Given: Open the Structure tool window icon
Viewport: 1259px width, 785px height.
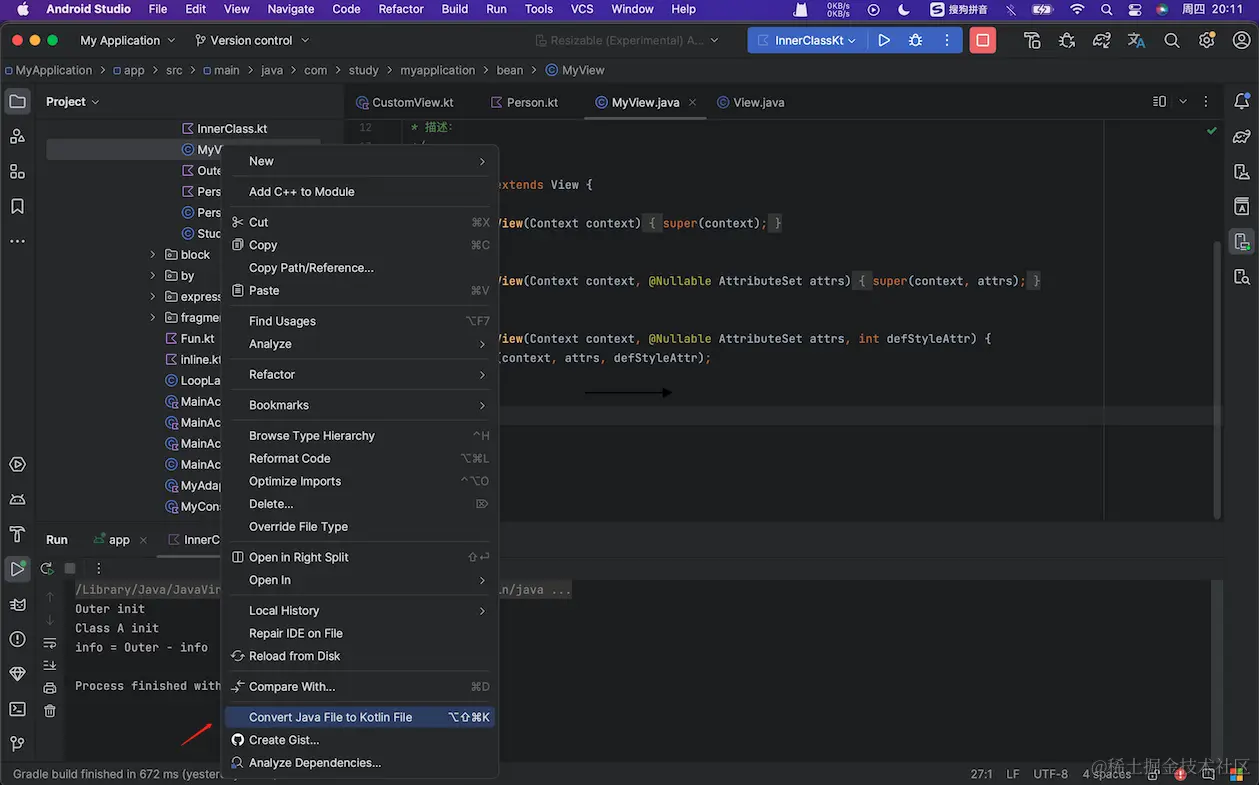Looking at the screenshot, I should tap(17, 171).
